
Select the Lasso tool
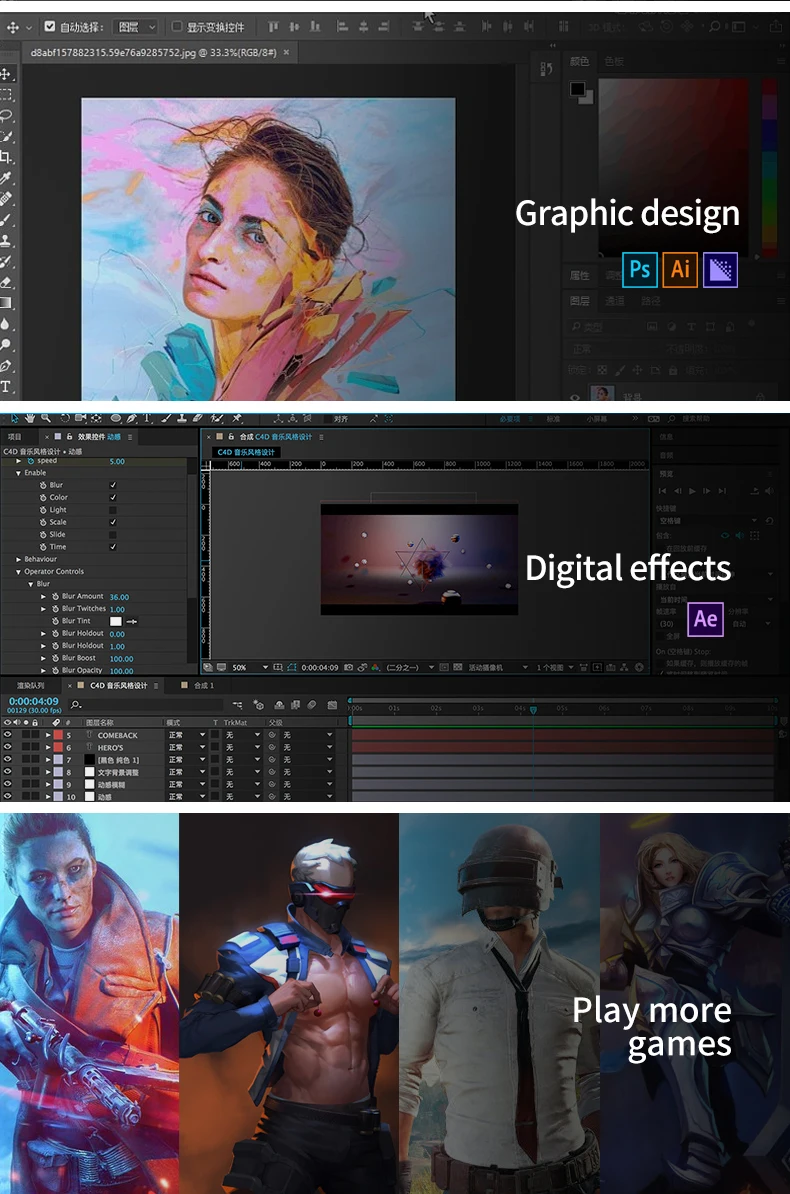click(6, 115)
